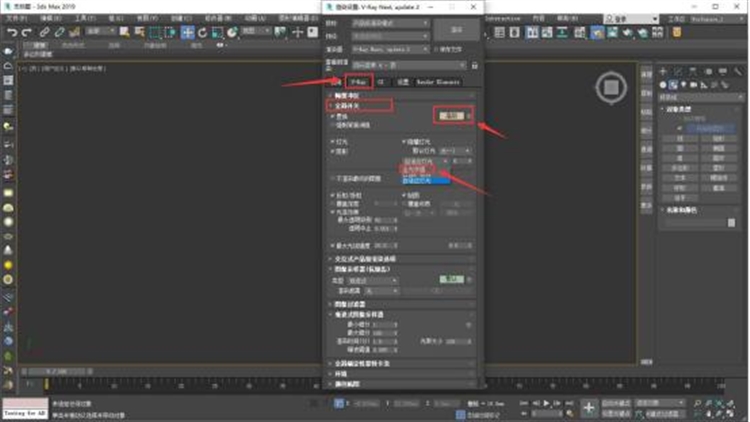
Task: Open the Rendered Frame Window icon
Action: tap(613, 33)
